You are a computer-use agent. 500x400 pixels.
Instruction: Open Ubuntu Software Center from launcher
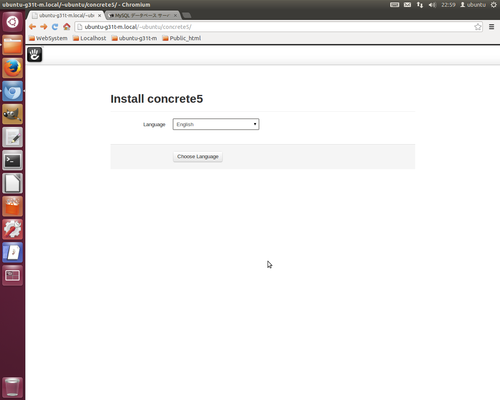tap(13, 206)
